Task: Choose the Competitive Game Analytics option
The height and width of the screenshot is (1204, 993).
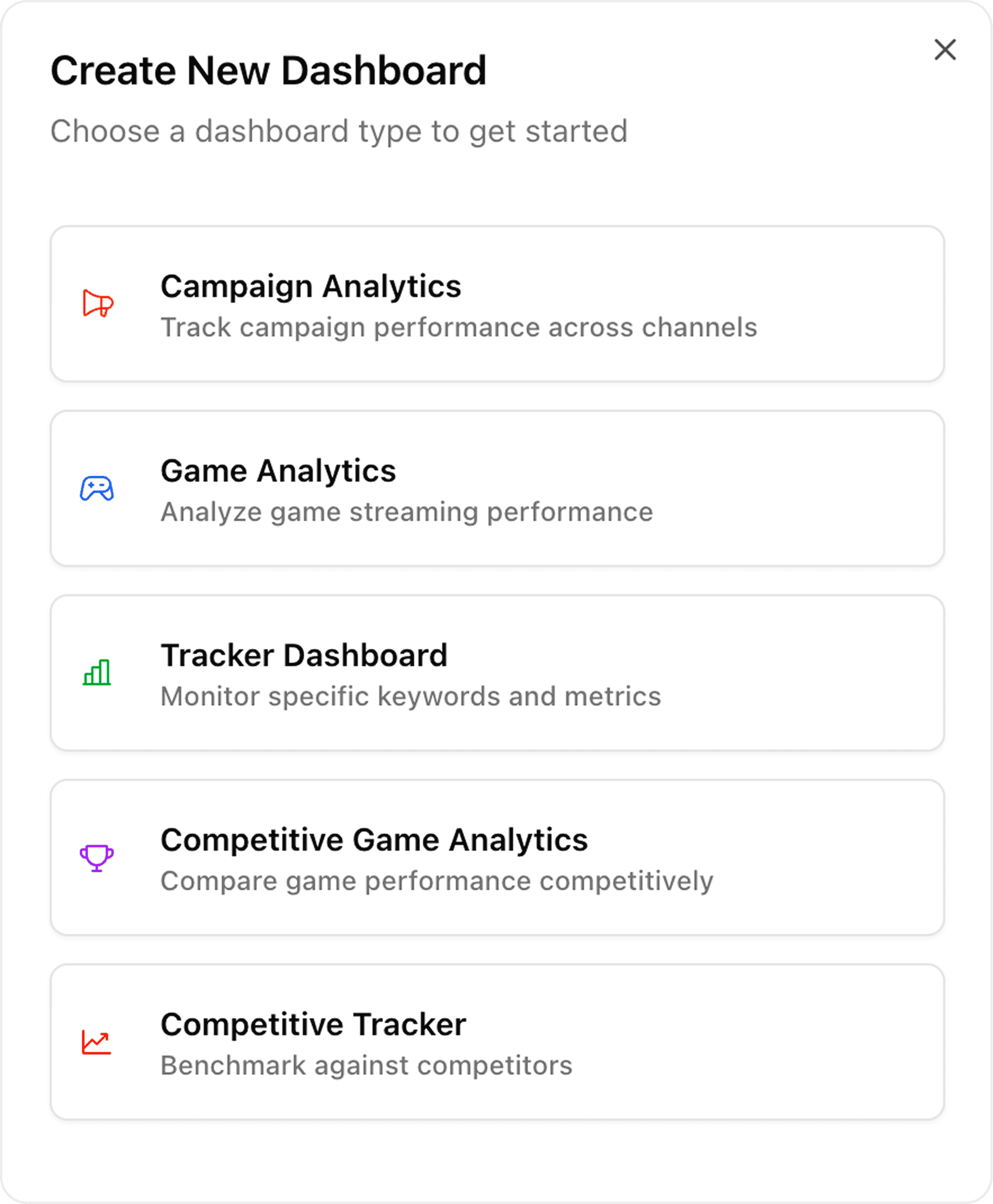Action: click(x=496, y=858)
